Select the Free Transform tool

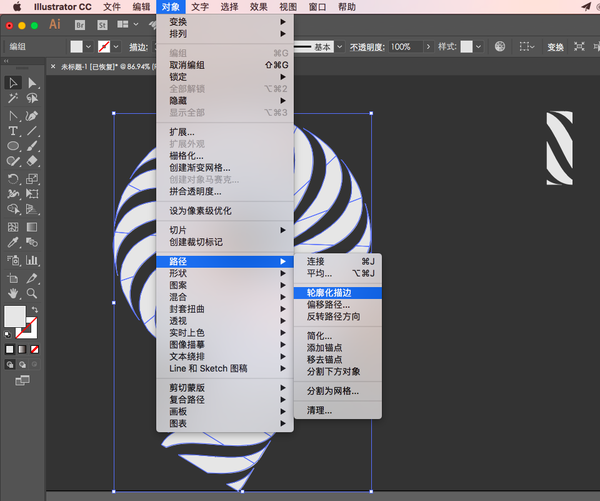pyautogui.click(x=32, y=194)
